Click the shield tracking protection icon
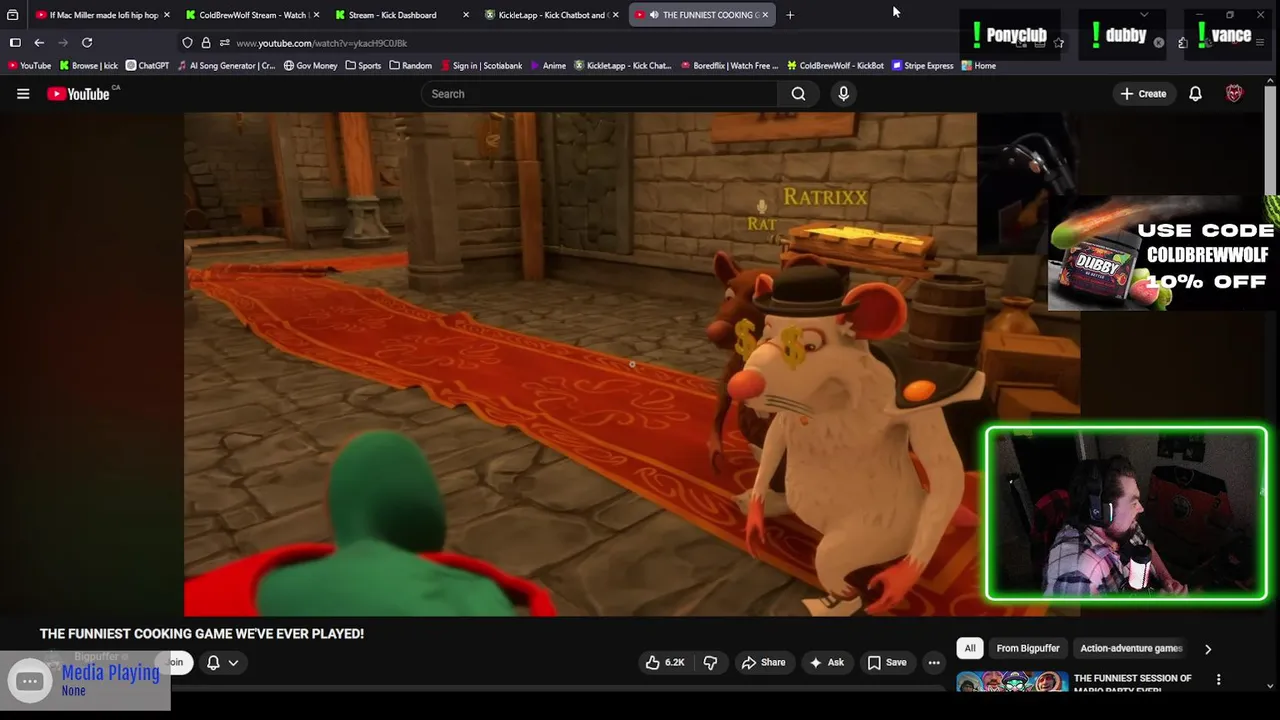Image resolution: width=1280 pixels, height=720 pixels. pyautogui.click(x=187, y=43)
